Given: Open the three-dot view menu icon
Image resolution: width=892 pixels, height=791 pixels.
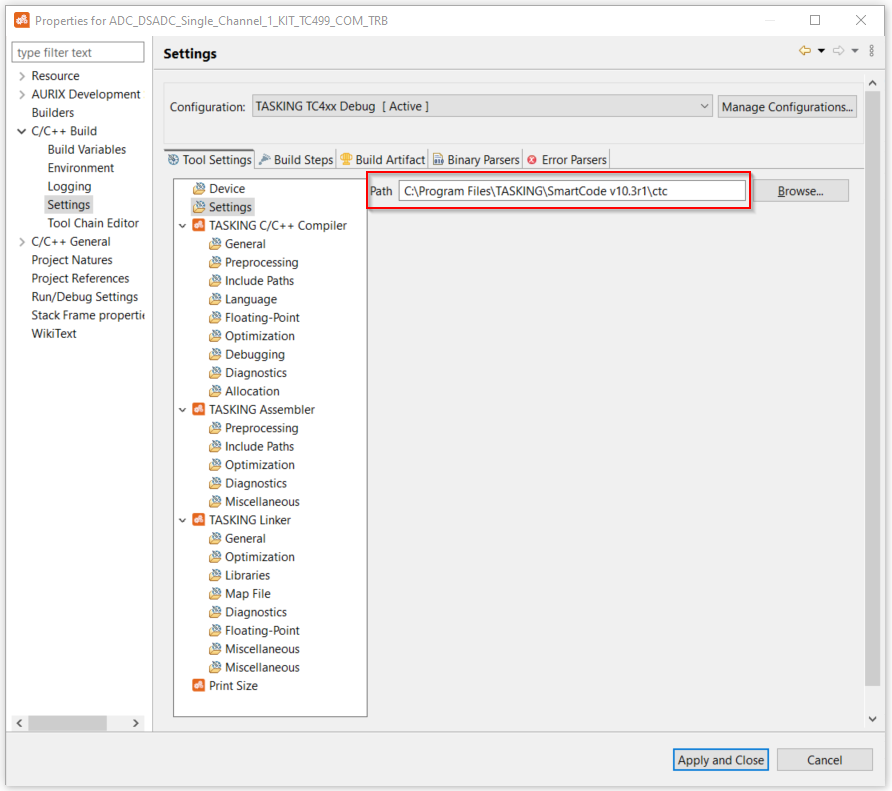Looking at the screenshot, I should click(872, 51).
